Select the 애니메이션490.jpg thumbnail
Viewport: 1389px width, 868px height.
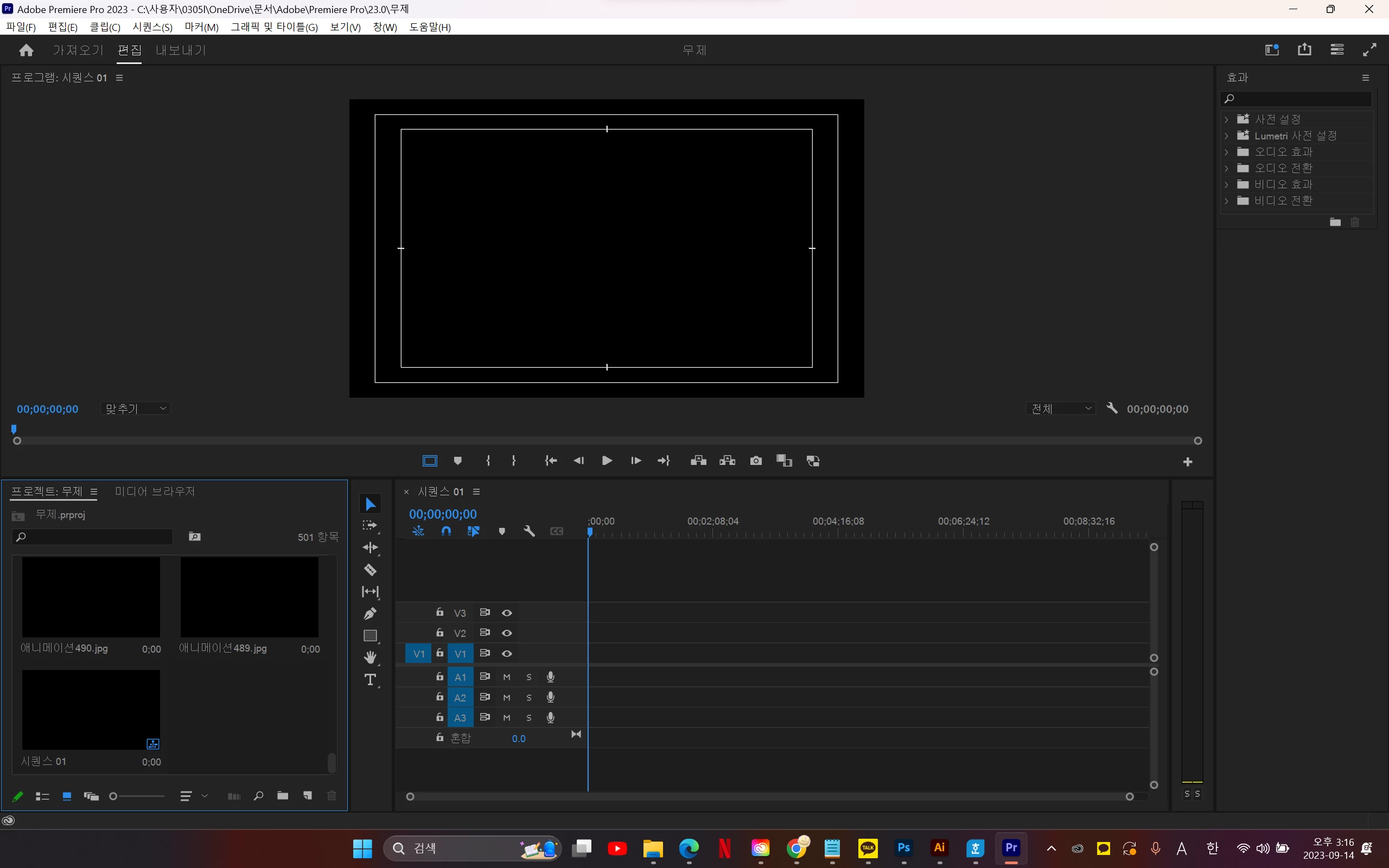[x=91, y=597]
